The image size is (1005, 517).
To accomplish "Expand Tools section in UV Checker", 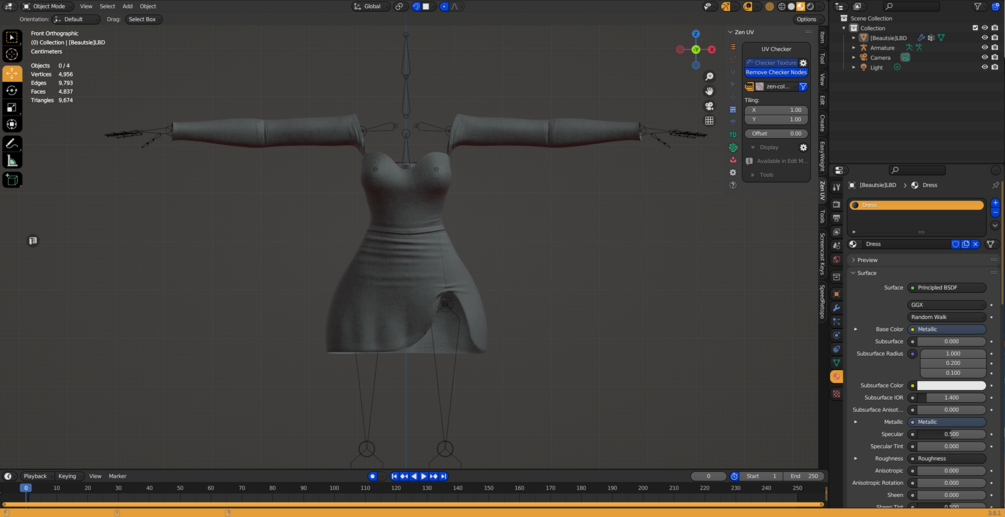I will [x=766, y=174].
